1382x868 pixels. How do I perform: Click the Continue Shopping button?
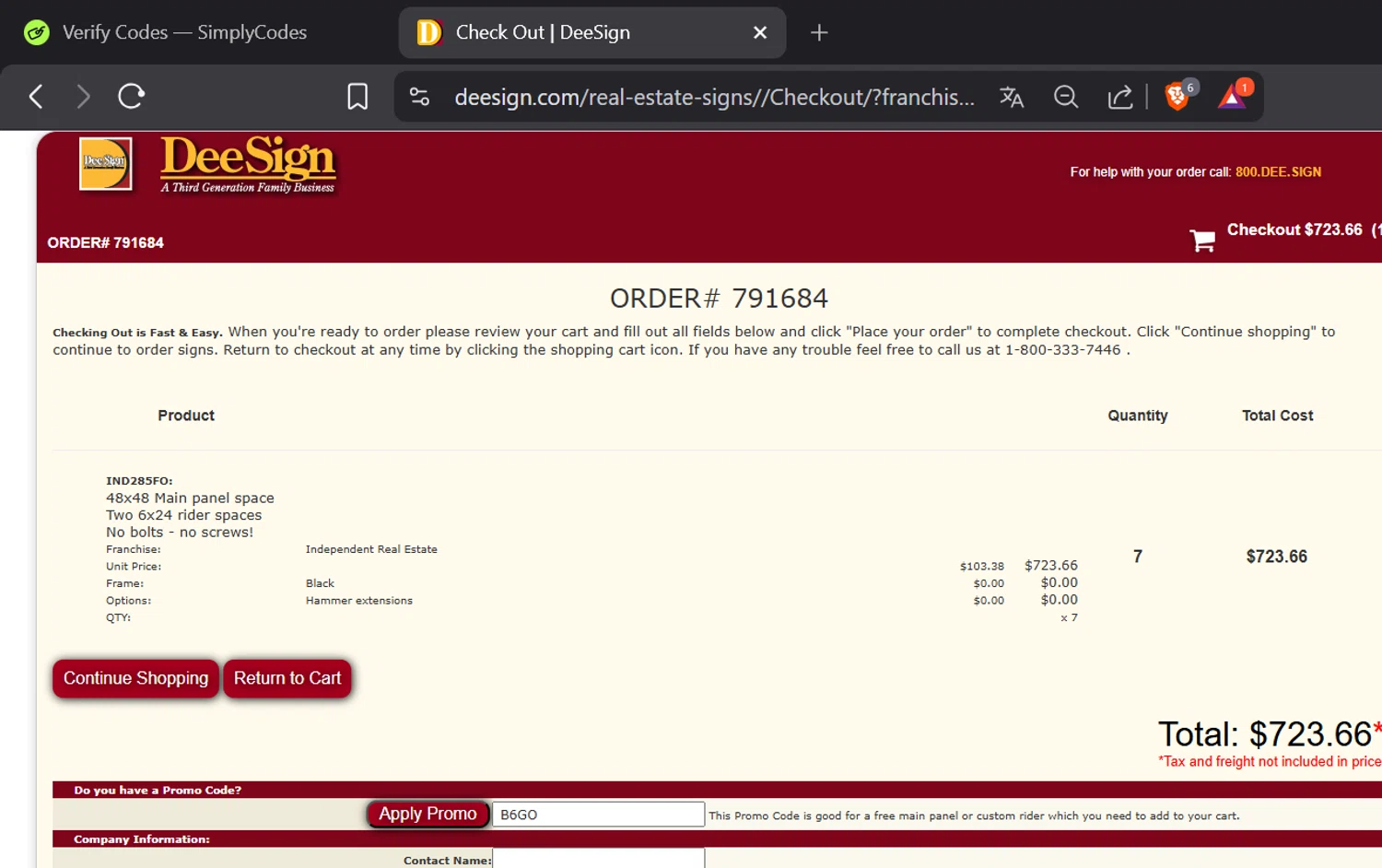click(x=136, y=678)
